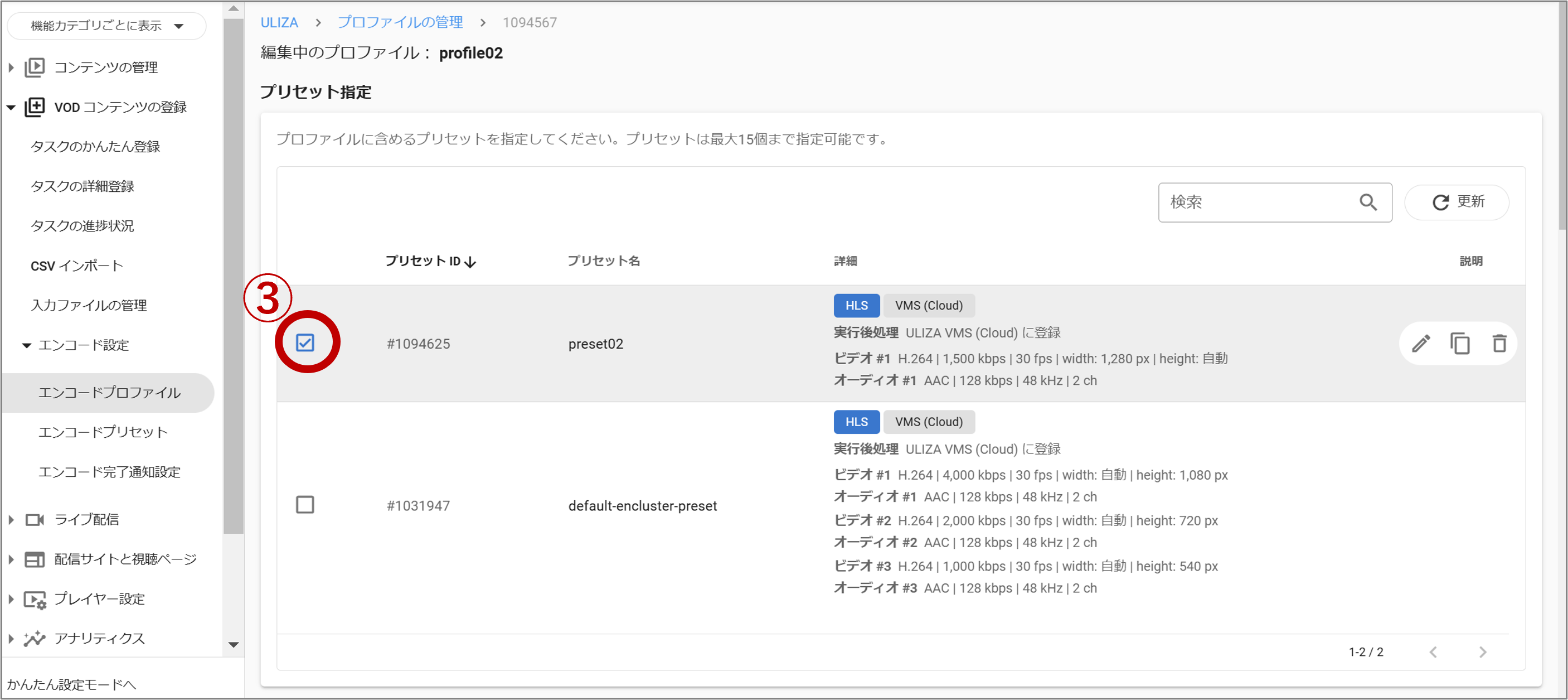Click the player settings icon
This screenshot has width=1568, height=700.
[35, 599]
